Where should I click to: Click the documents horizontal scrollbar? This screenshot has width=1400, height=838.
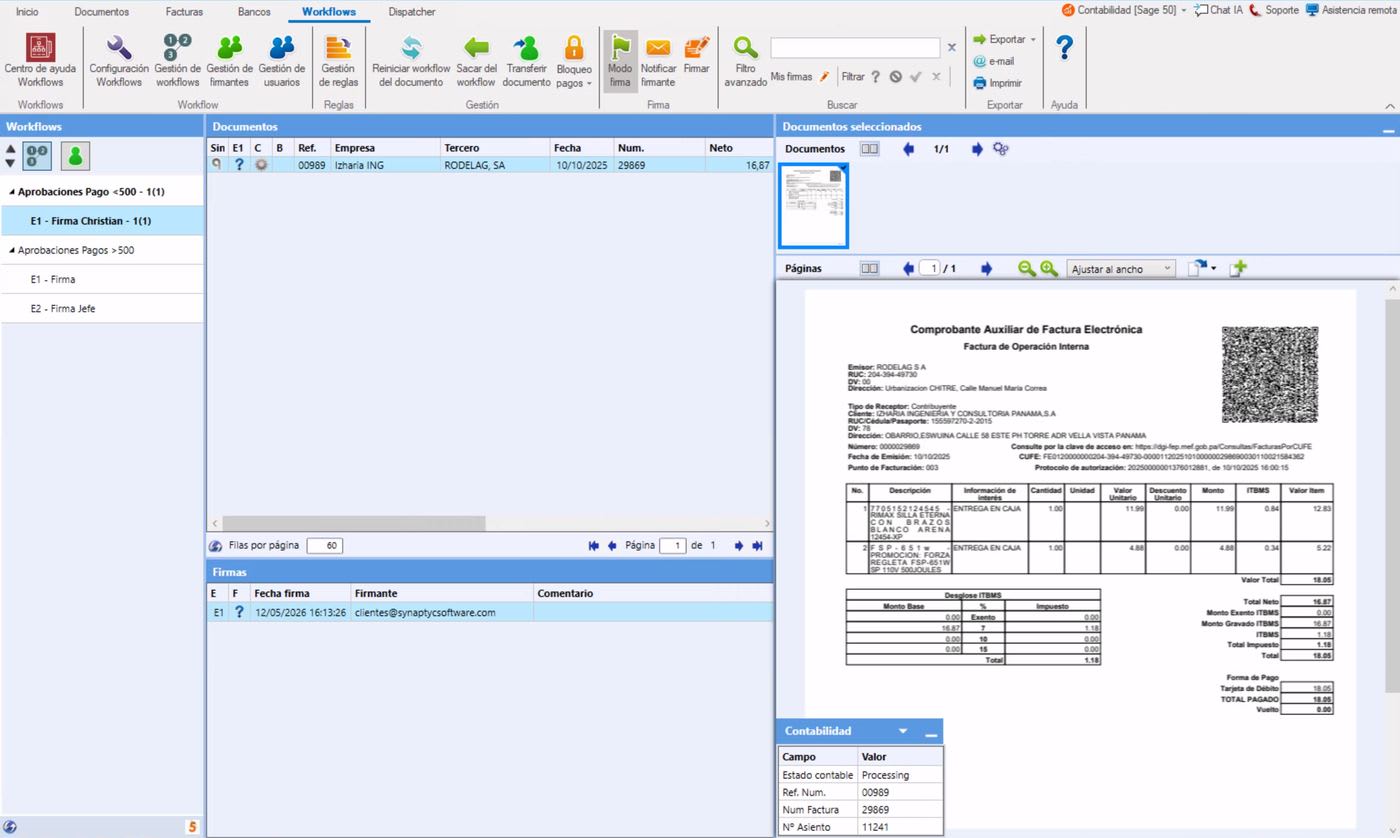353,523
